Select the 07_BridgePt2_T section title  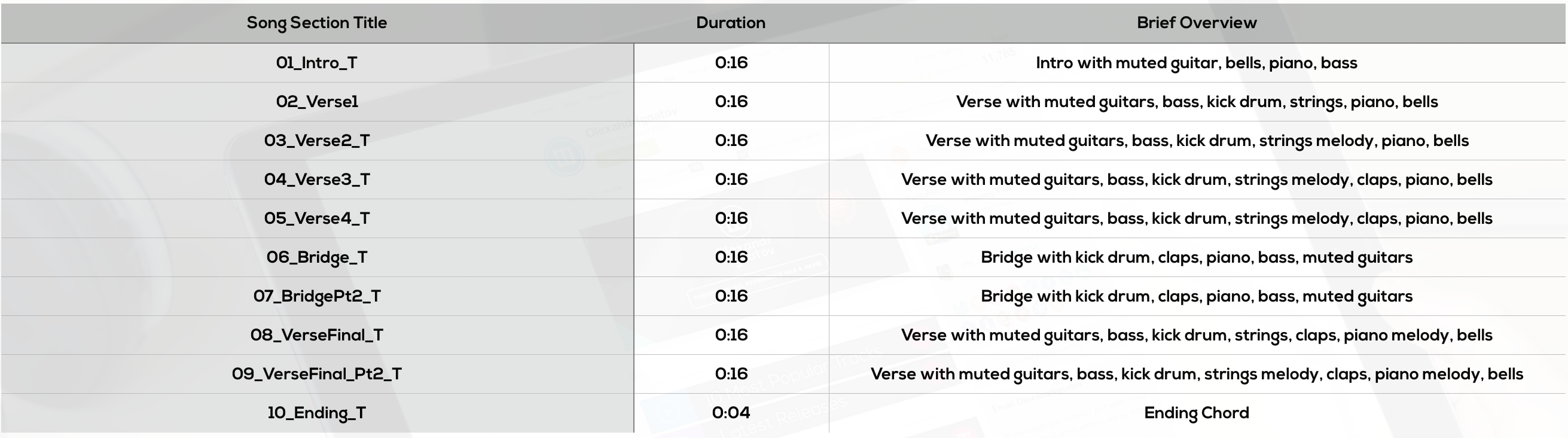click(x=316, y=297)
